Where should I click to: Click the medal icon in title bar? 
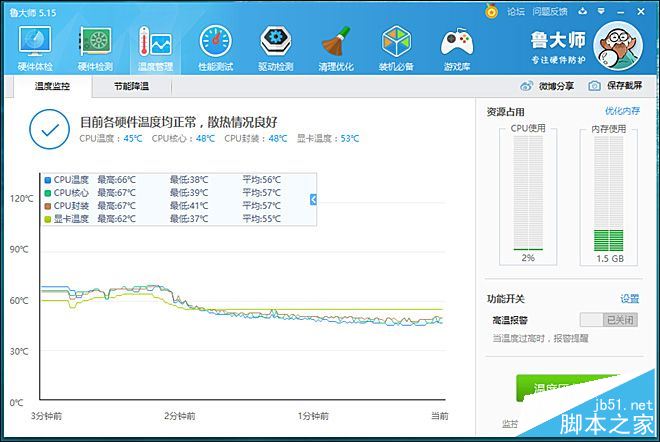(x=491, y=11)
